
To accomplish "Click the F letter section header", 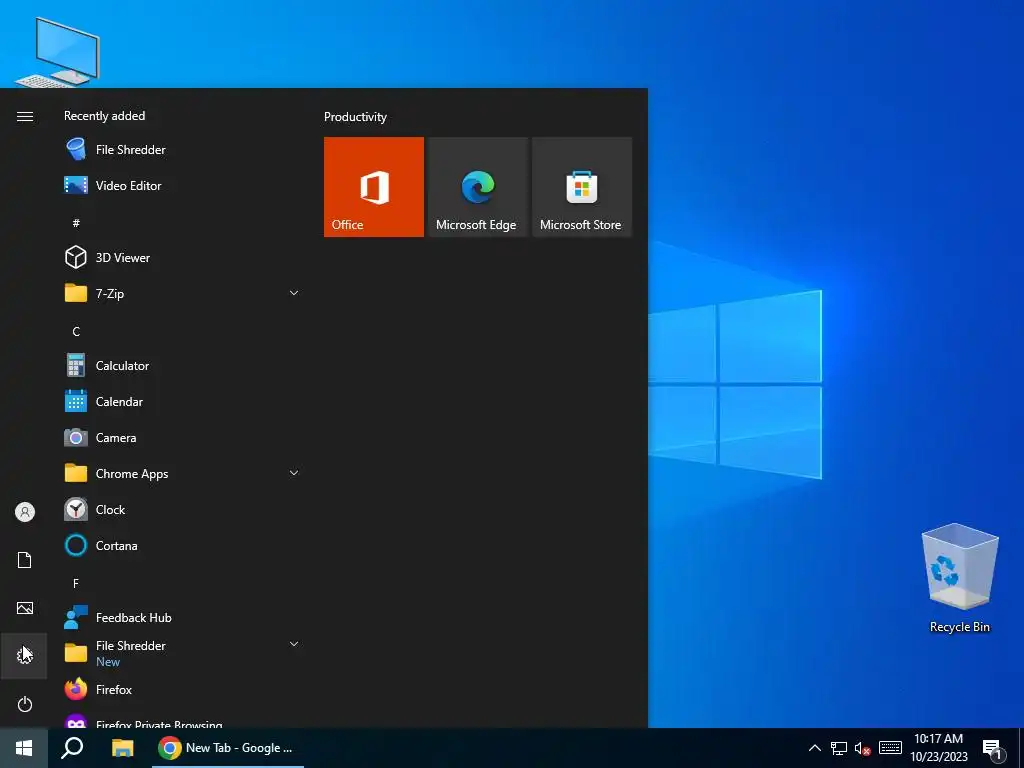I will pyautogui.click(x=76, y=583).
